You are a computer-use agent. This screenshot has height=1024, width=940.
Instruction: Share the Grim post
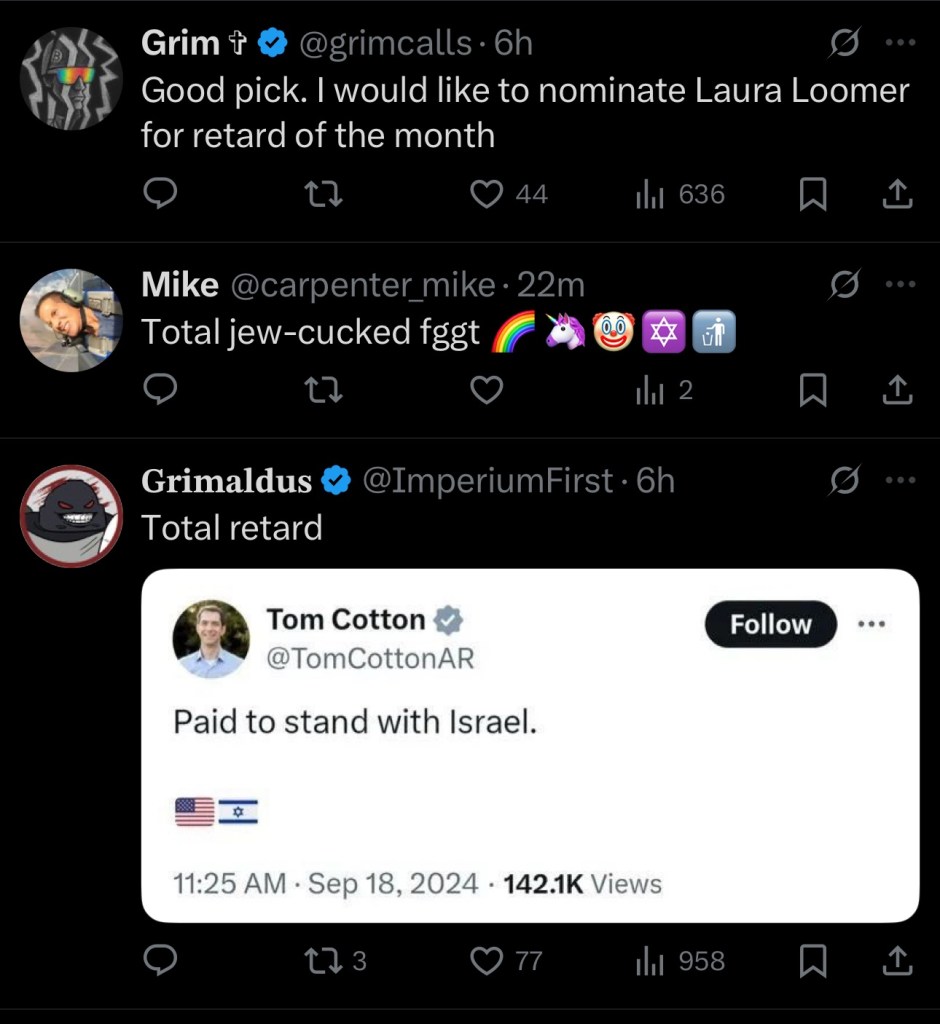899,194
